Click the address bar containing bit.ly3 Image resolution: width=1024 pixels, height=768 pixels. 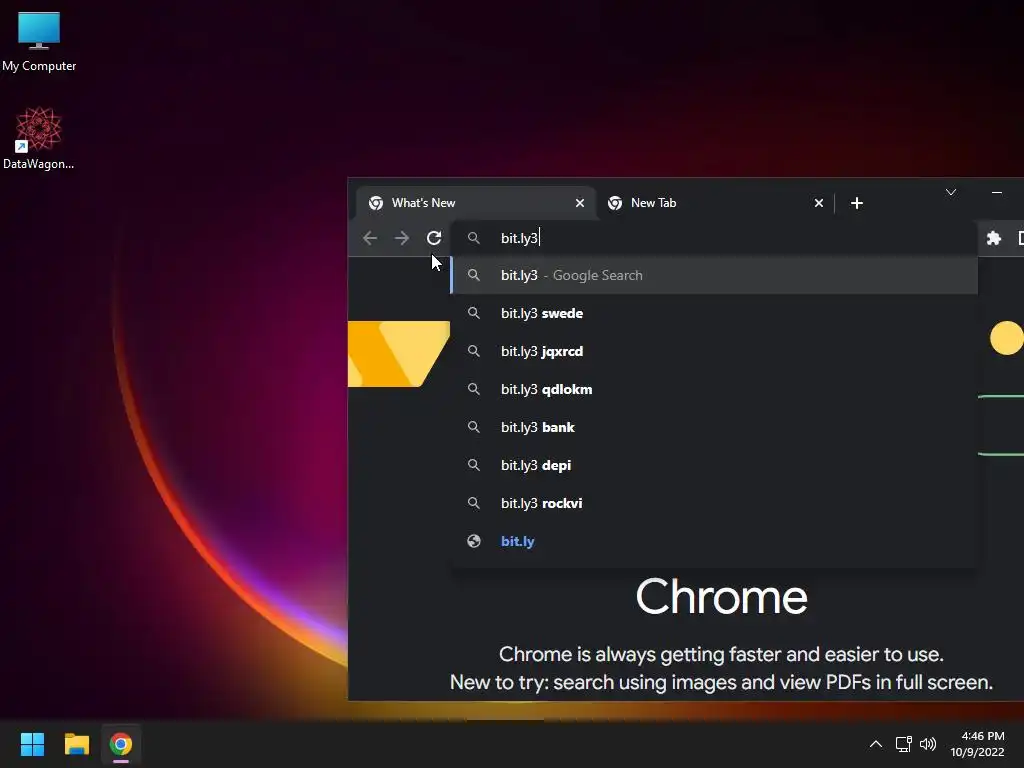click(714, 238)
